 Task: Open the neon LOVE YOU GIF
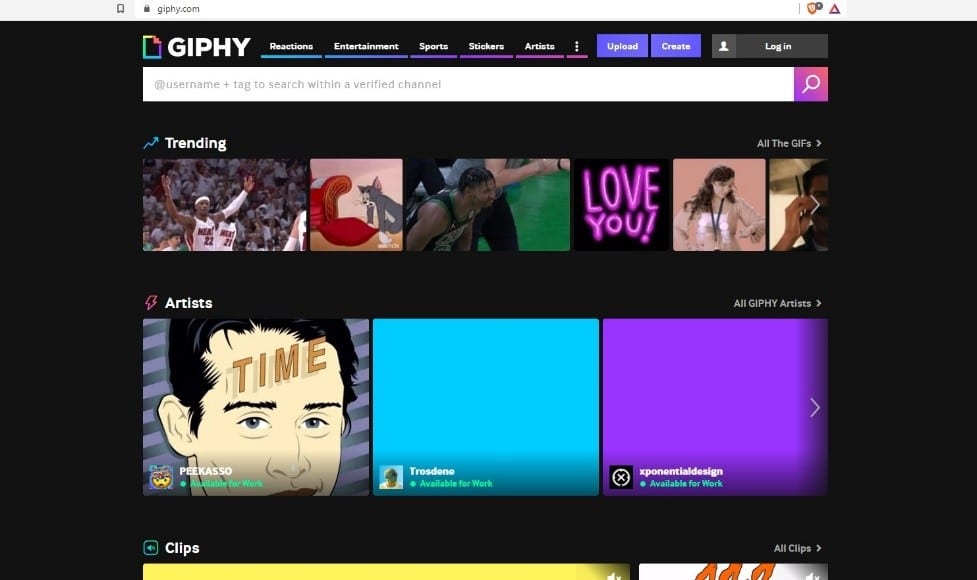[x=621, y=205]
